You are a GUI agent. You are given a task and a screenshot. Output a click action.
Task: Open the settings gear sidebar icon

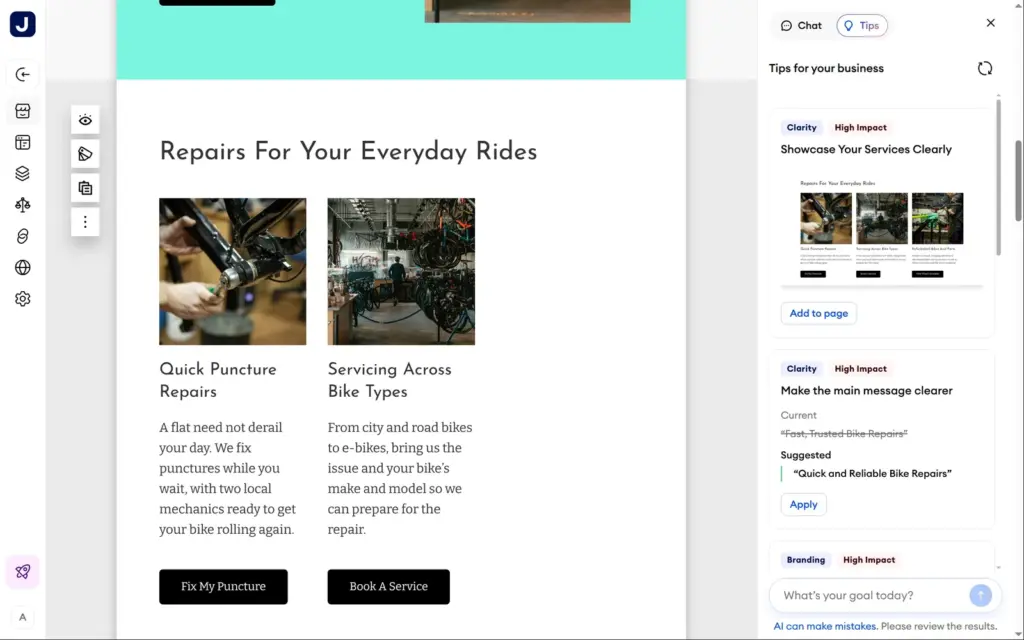(23, 299)
